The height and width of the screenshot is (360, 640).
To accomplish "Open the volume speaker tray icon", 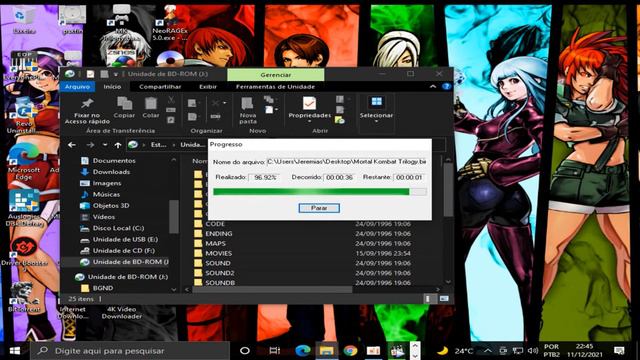I will pyautogui.click(x=532, y=351).
